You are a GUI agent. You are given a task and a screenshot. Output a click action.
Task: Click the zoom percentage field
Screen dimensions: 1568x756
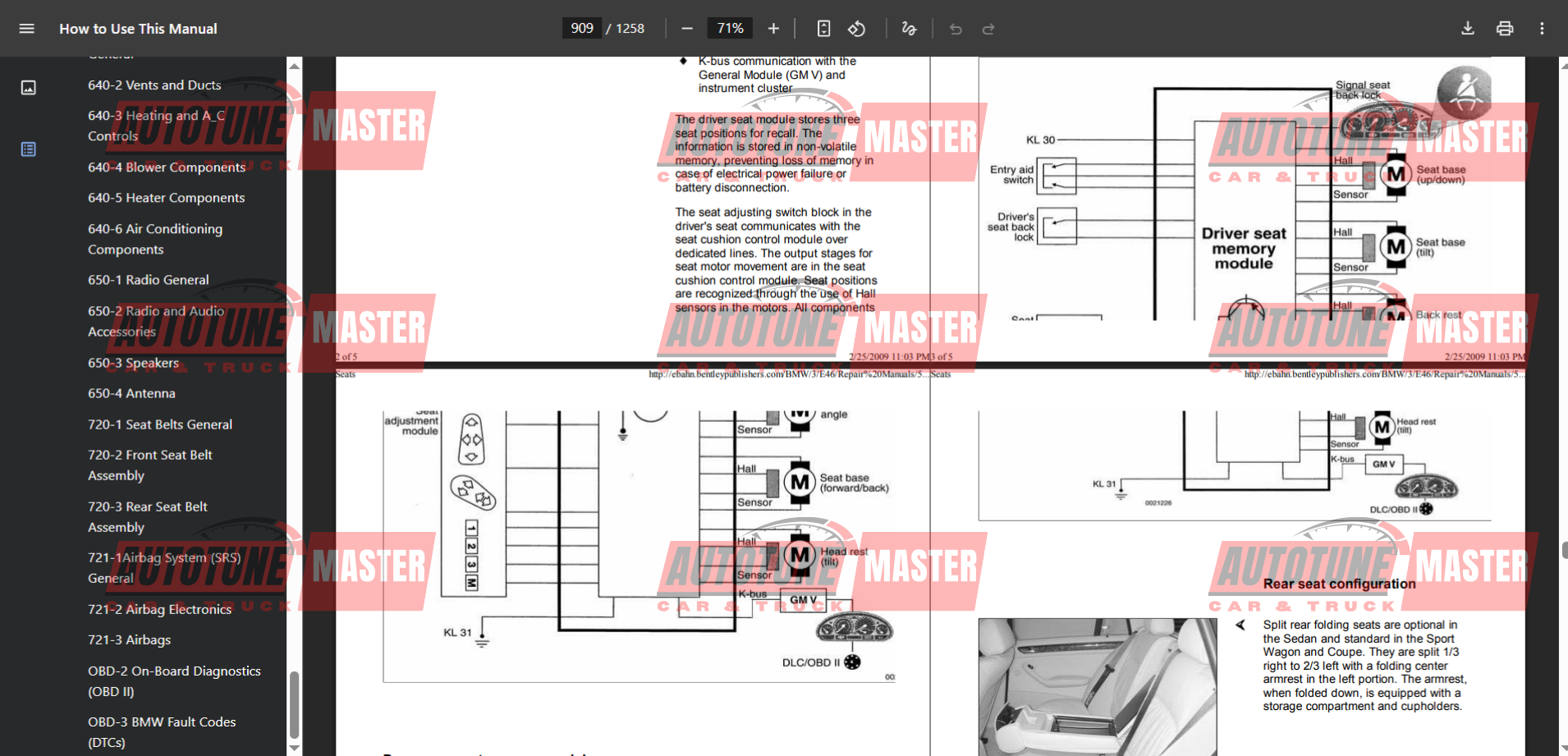730,29
